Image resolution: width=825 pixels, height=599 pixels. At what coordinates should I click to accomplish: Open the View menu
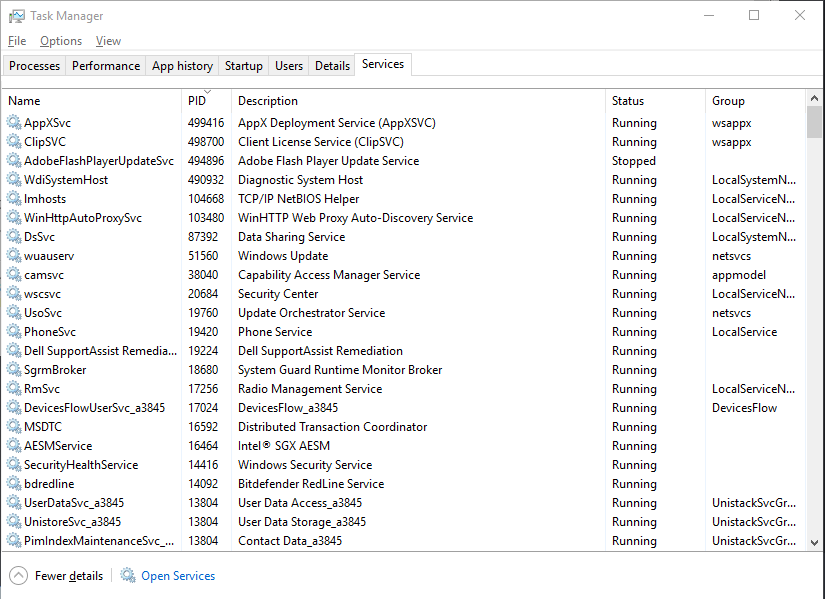pyautogui.click(x=108, y=41)
